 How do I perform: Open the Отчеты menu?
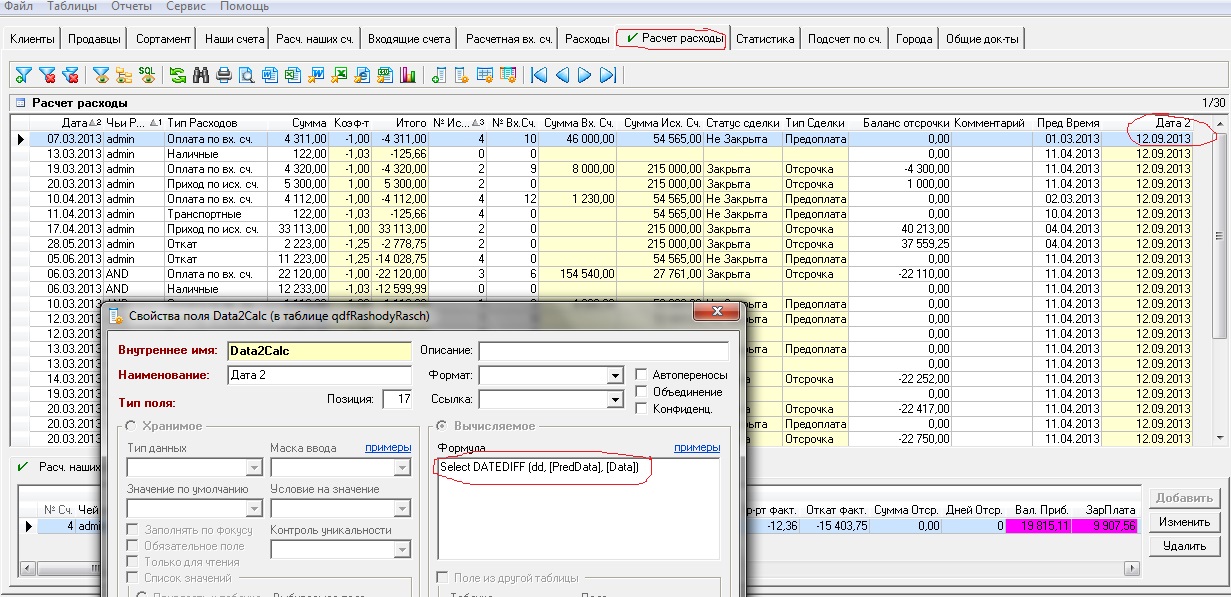(x=130, y=7)
